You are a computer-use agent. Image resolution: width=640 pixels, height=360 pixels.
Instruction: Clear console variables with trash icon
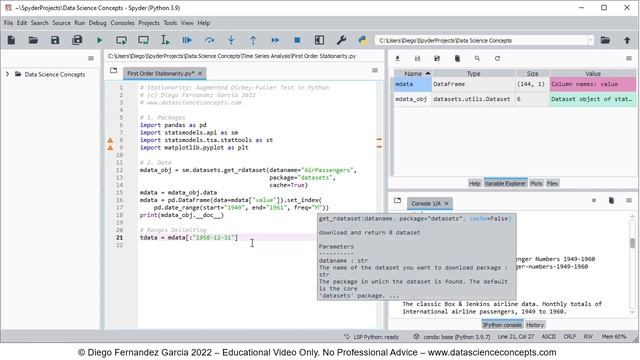point(611,200)
